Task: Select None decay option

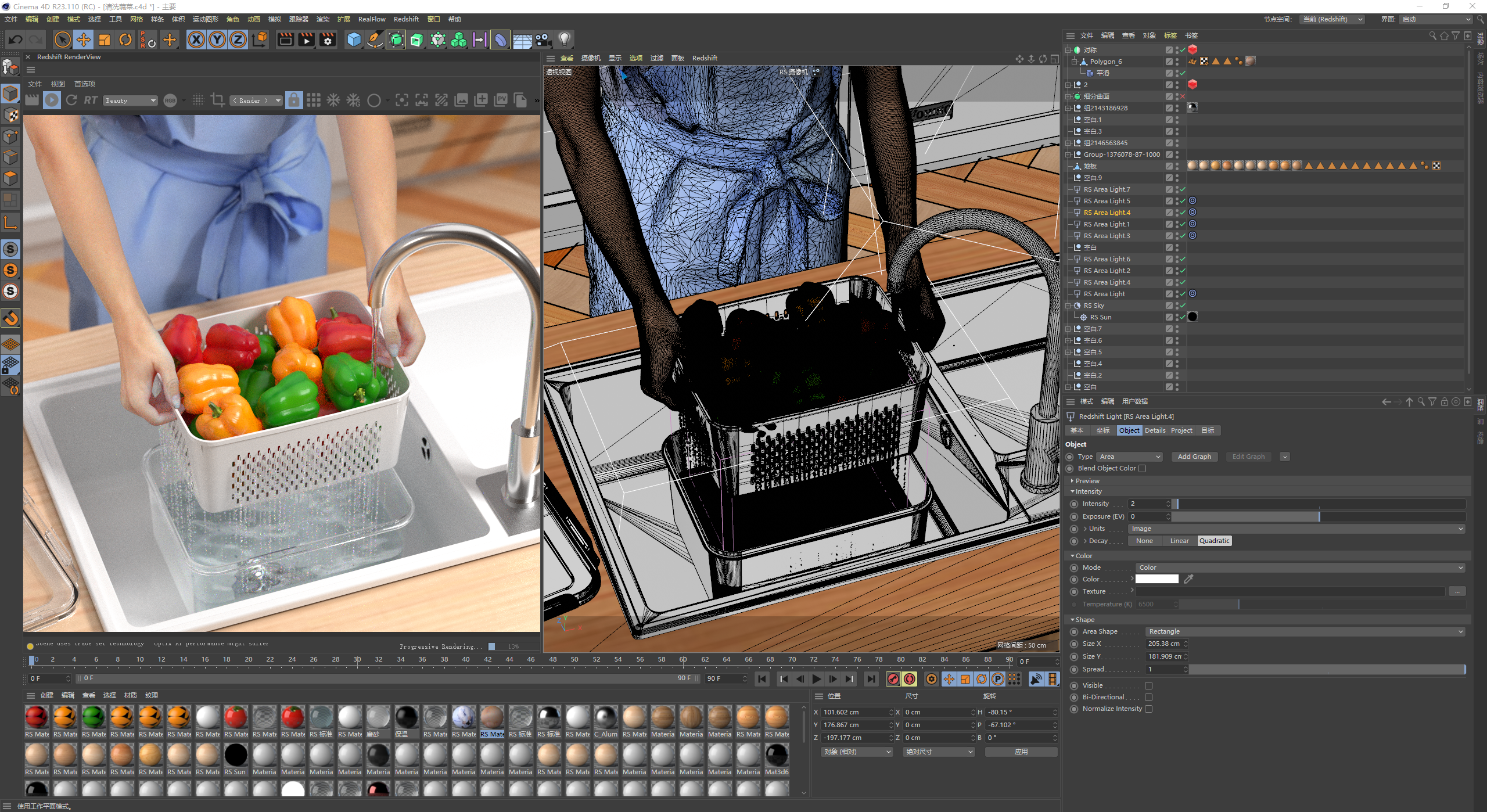Action: tap(1144, 541)
